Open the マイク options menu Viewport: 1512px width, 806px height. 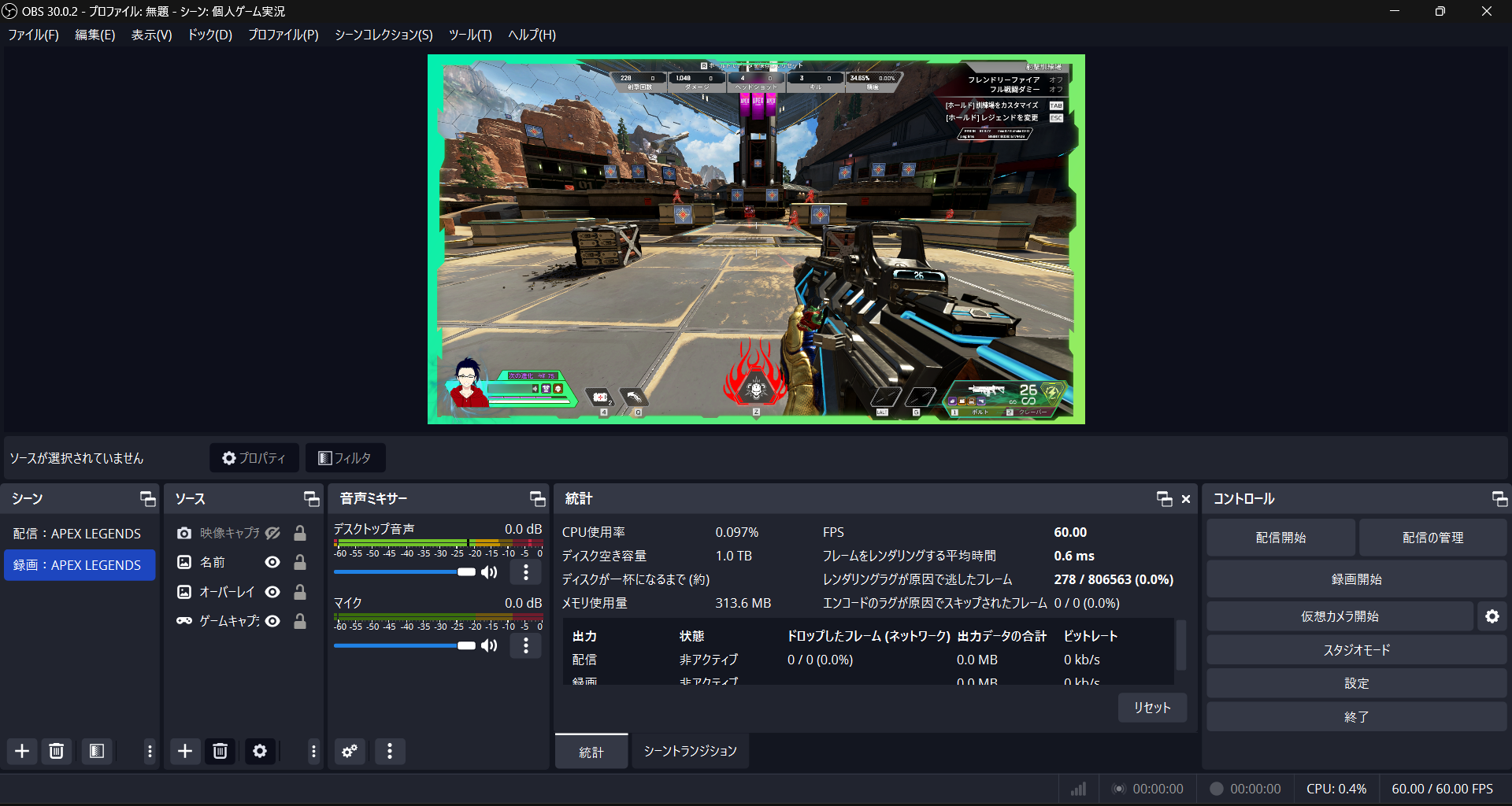point(525,645)
